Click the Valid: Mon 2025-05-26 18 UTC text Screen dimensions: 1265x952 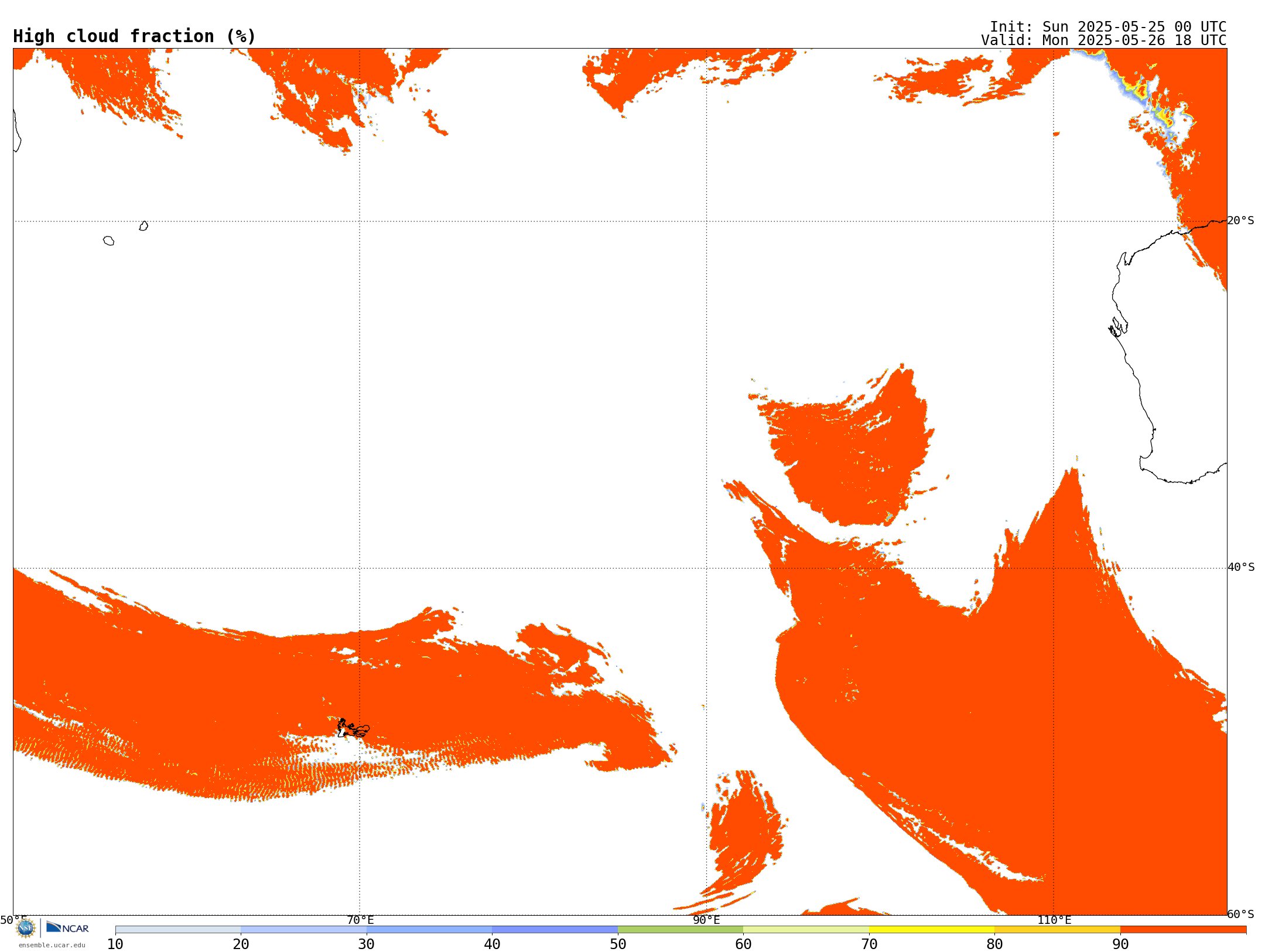pos(1104,40)
